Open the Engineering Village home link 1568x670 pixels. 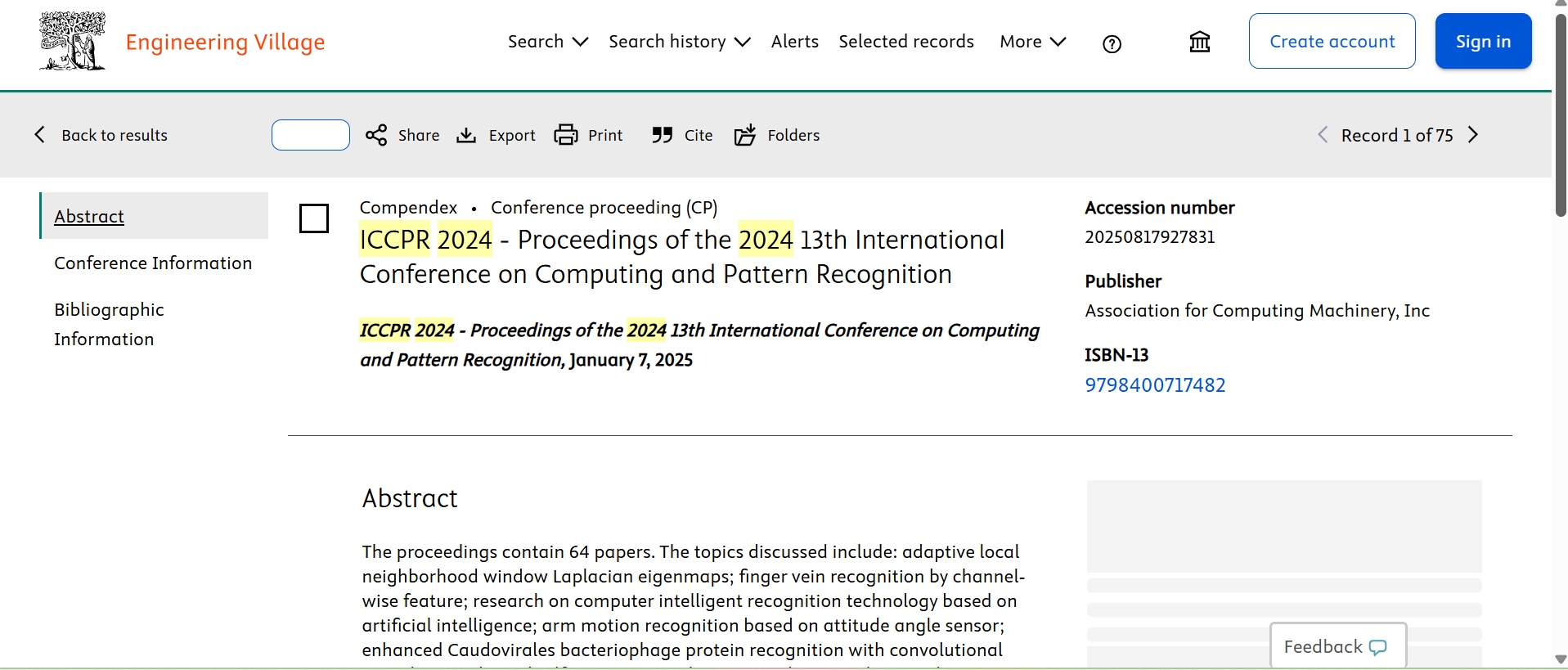[225, 42]
